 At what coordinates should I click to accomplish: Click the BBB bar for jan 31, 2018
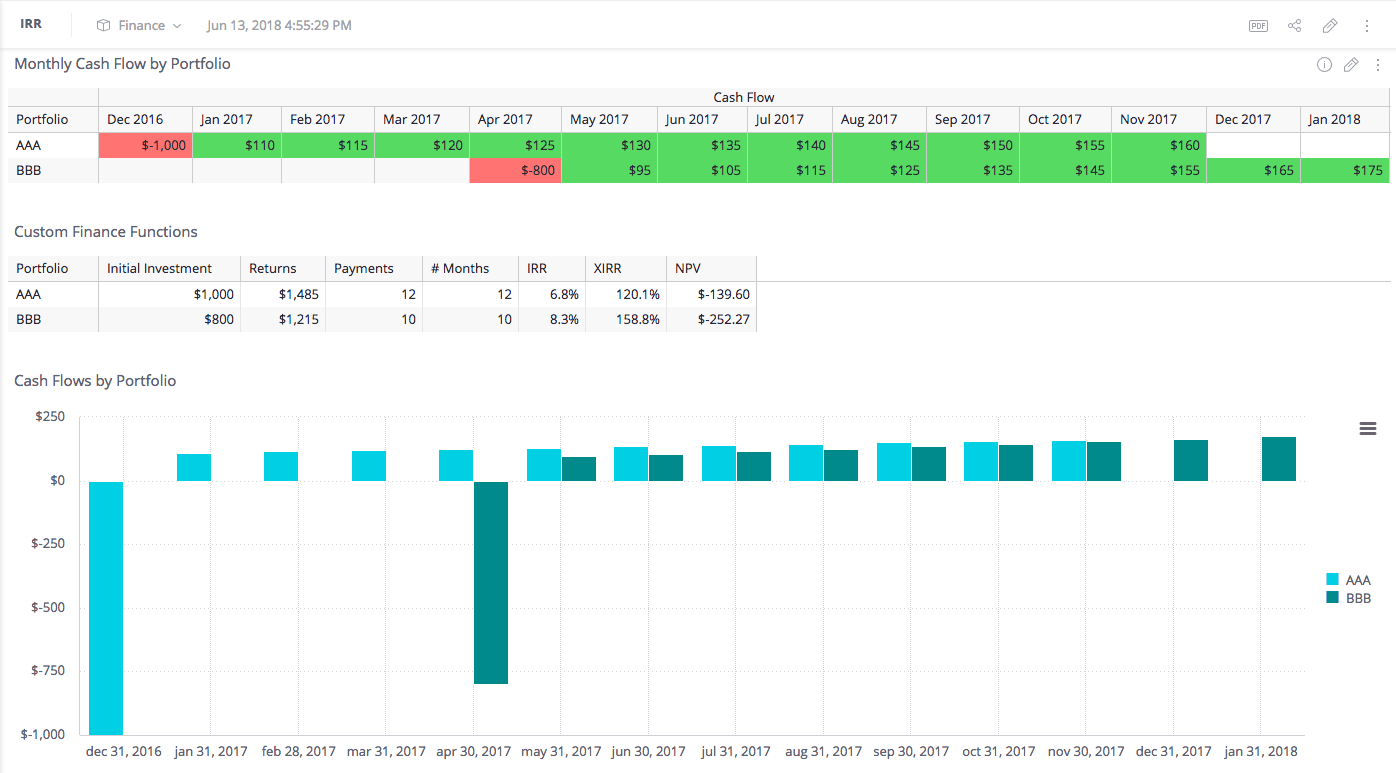(x=1279, y=459)
